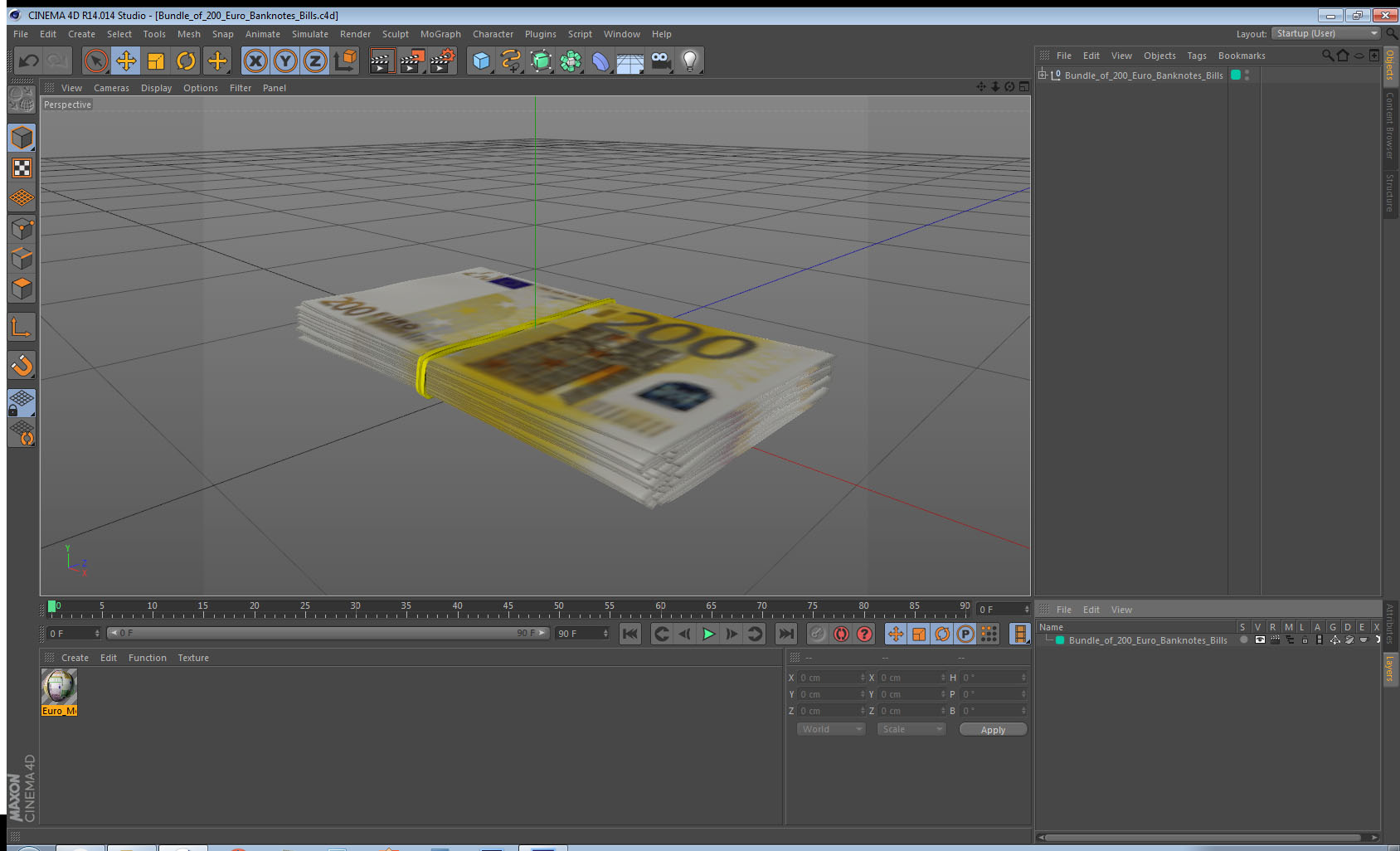Select Bundle layer row in Layer Manager
Image resolution: width=1400 pixels, height=851 pixels.
pyautogui.click(x=1208, y=640)
